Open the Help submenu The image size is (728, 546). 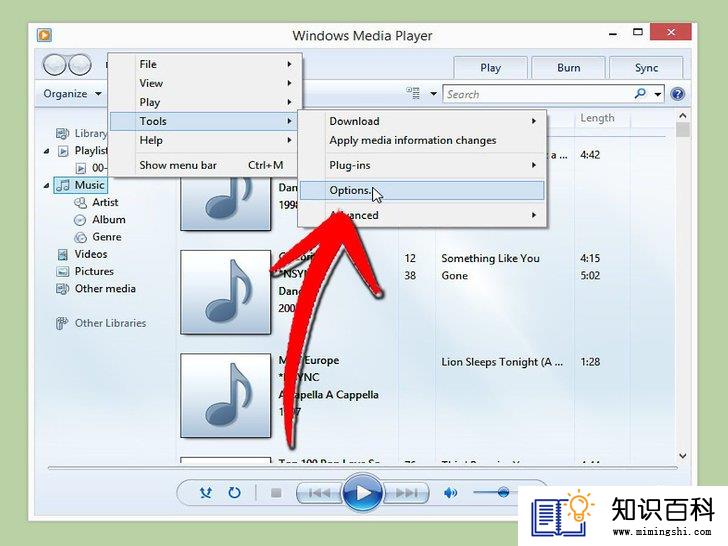tap(206, 140)
